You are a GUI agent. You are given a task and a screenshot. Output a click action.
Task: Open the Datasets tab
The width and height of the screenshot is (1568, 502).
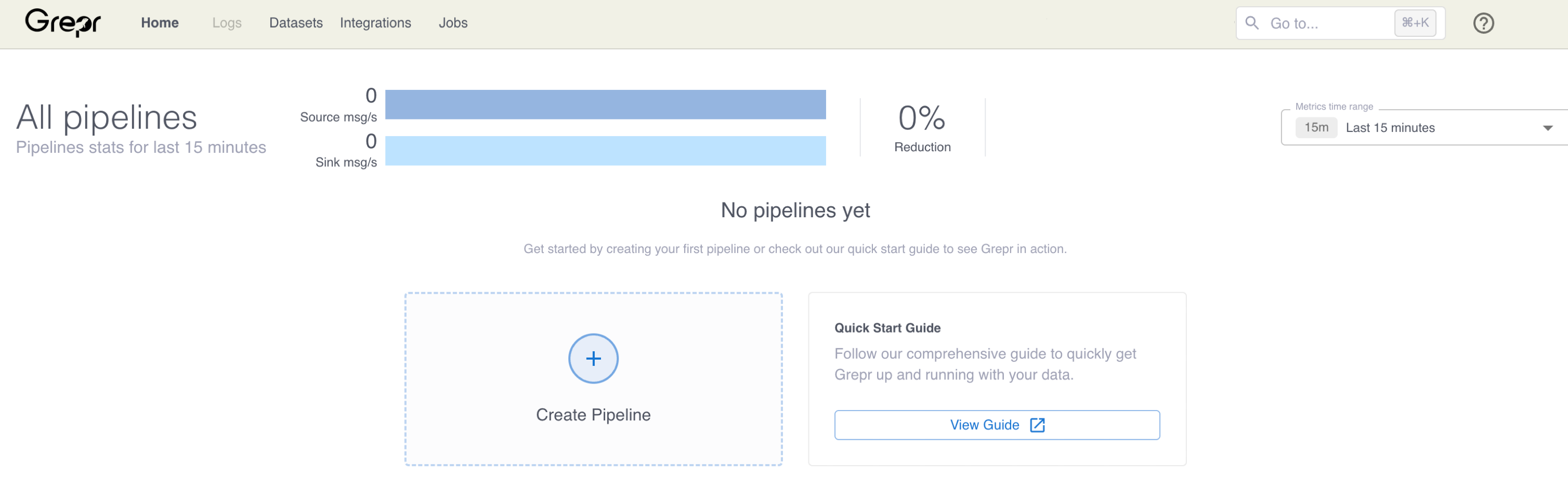coord(296,22)
